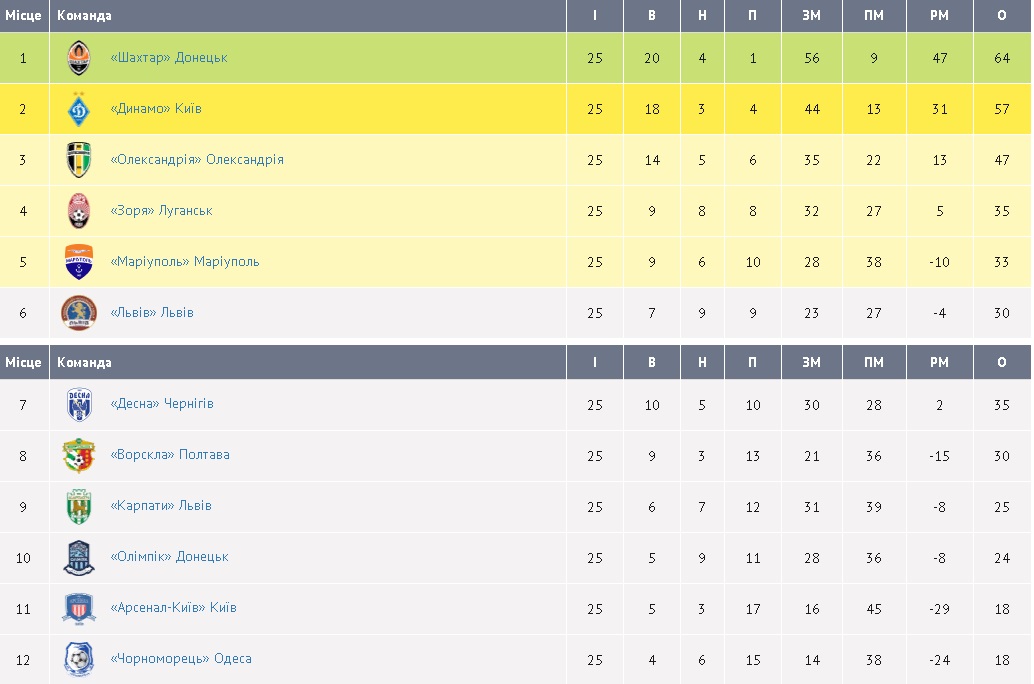
Task: Click the Dynamo Kyiv club crest
Action: pos(79,109)
